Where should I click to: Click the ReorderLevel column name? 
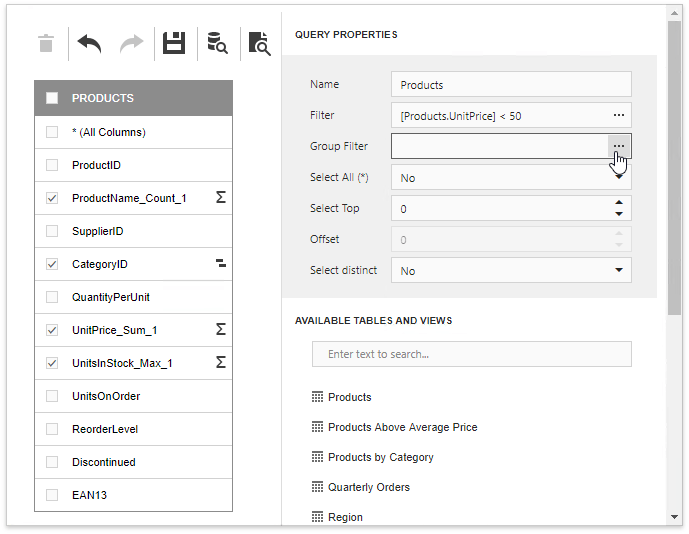[105, 429]
